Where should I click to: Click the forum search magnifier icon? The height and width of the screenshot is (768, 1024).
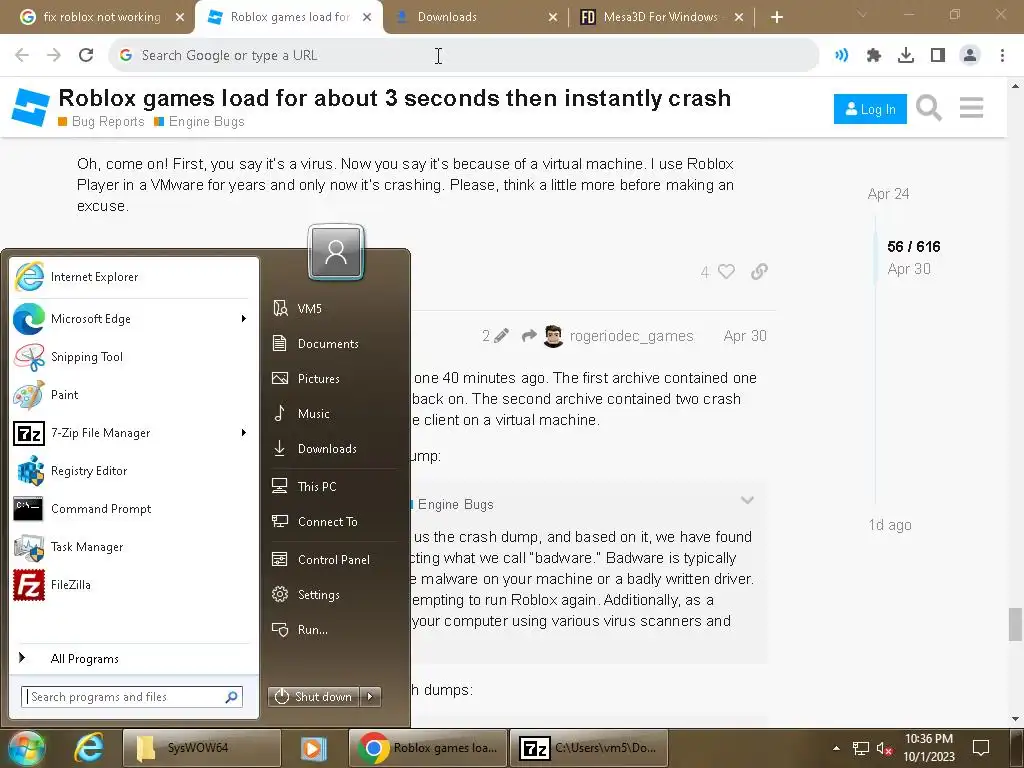(x=928, y=108)
